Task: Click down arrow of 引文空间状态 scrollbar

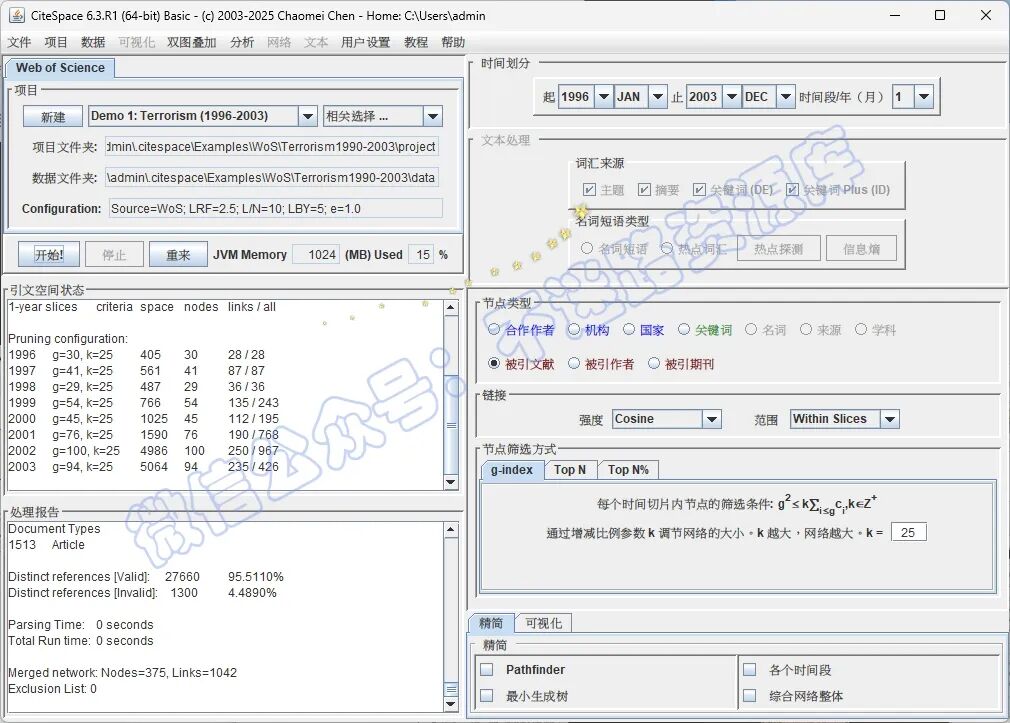Action: coord(451,482)
